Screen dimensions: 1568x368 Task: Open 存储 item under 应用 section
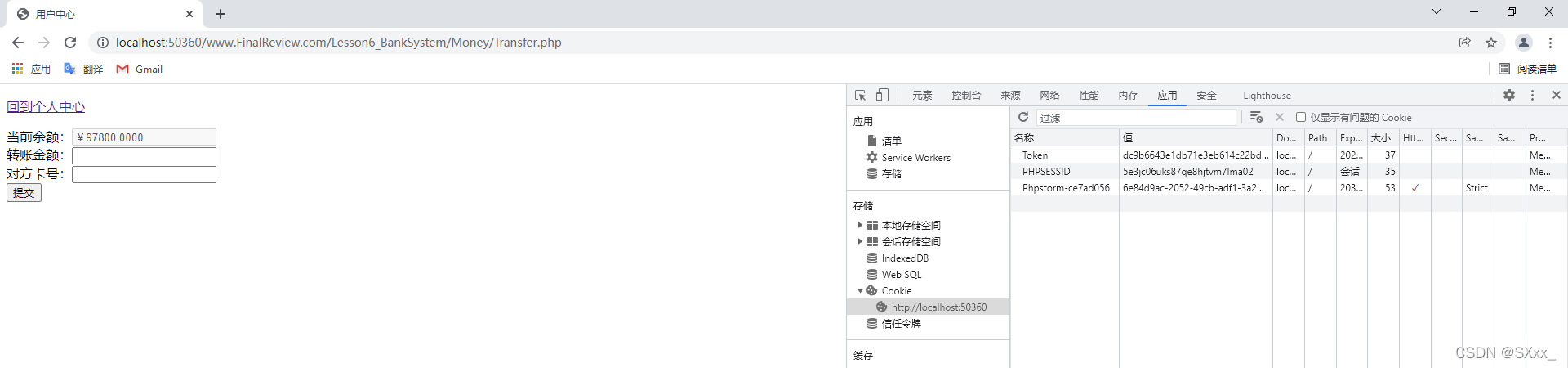click(x=891, y=174)
